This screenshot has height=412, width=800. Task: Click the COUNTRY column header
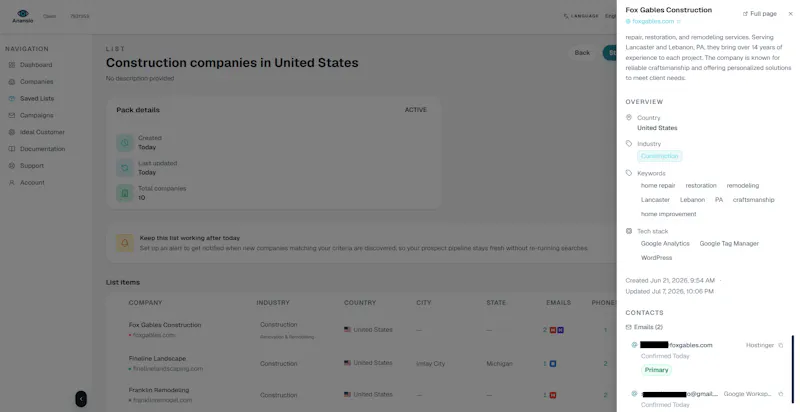[x=360, y=303]
